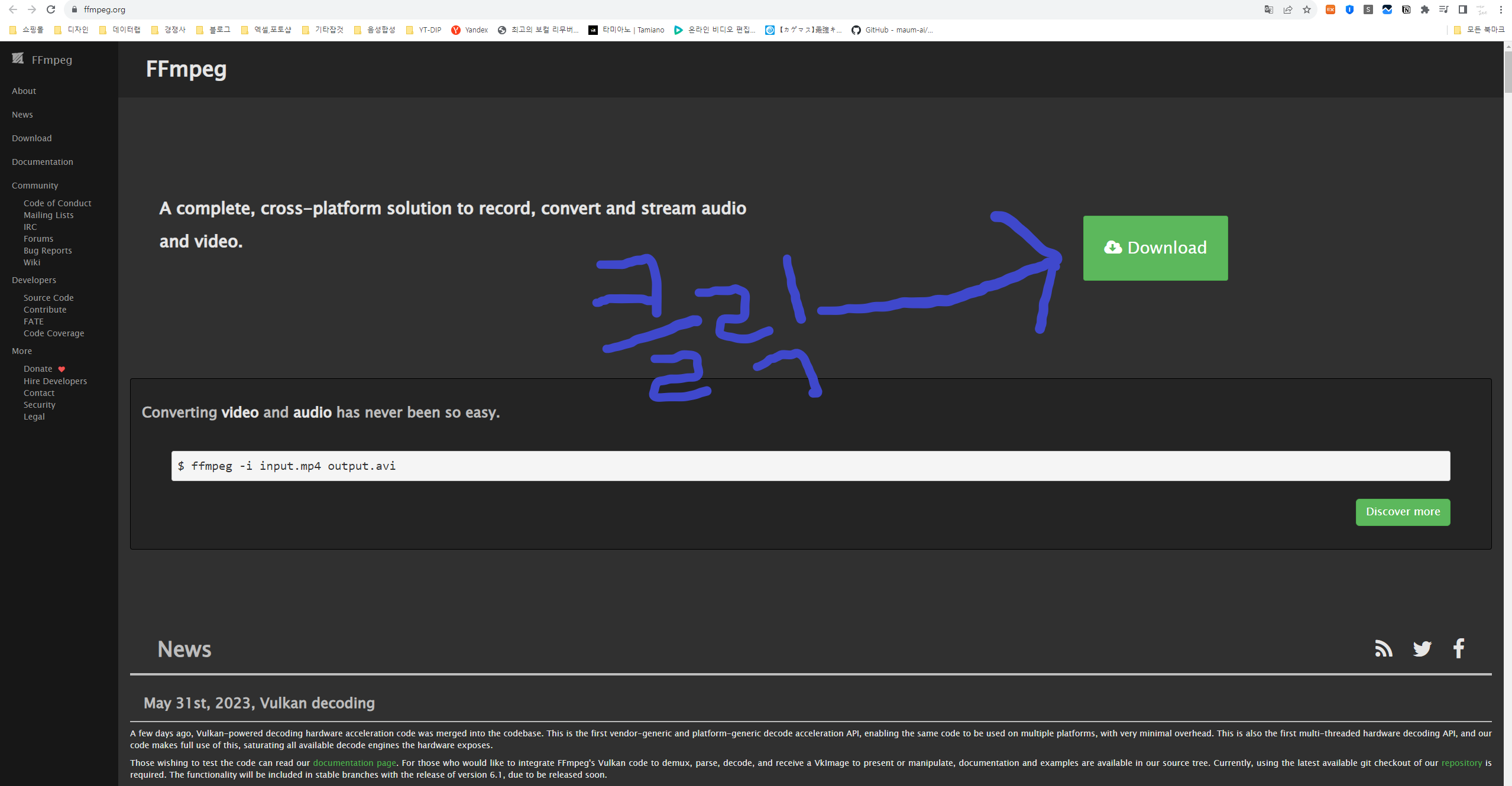Go to Download in the sidebar
1512x786 pixels.
coord(32,138)
